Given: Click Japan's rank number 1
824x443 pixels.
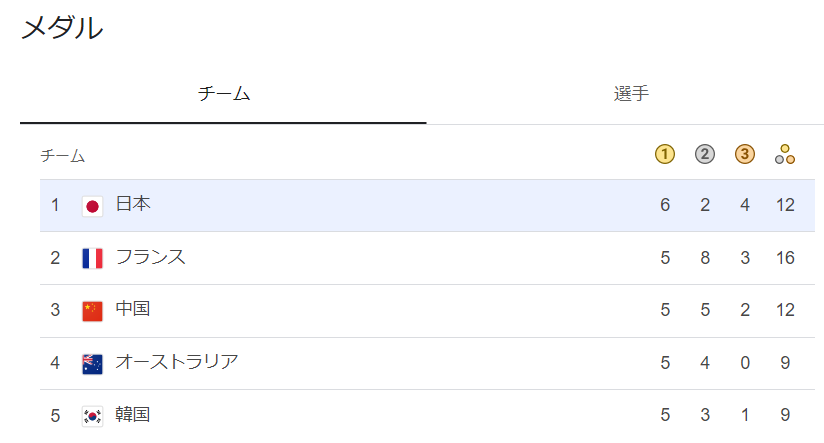Looking at the screenshot, I should (x=56, y=205).
